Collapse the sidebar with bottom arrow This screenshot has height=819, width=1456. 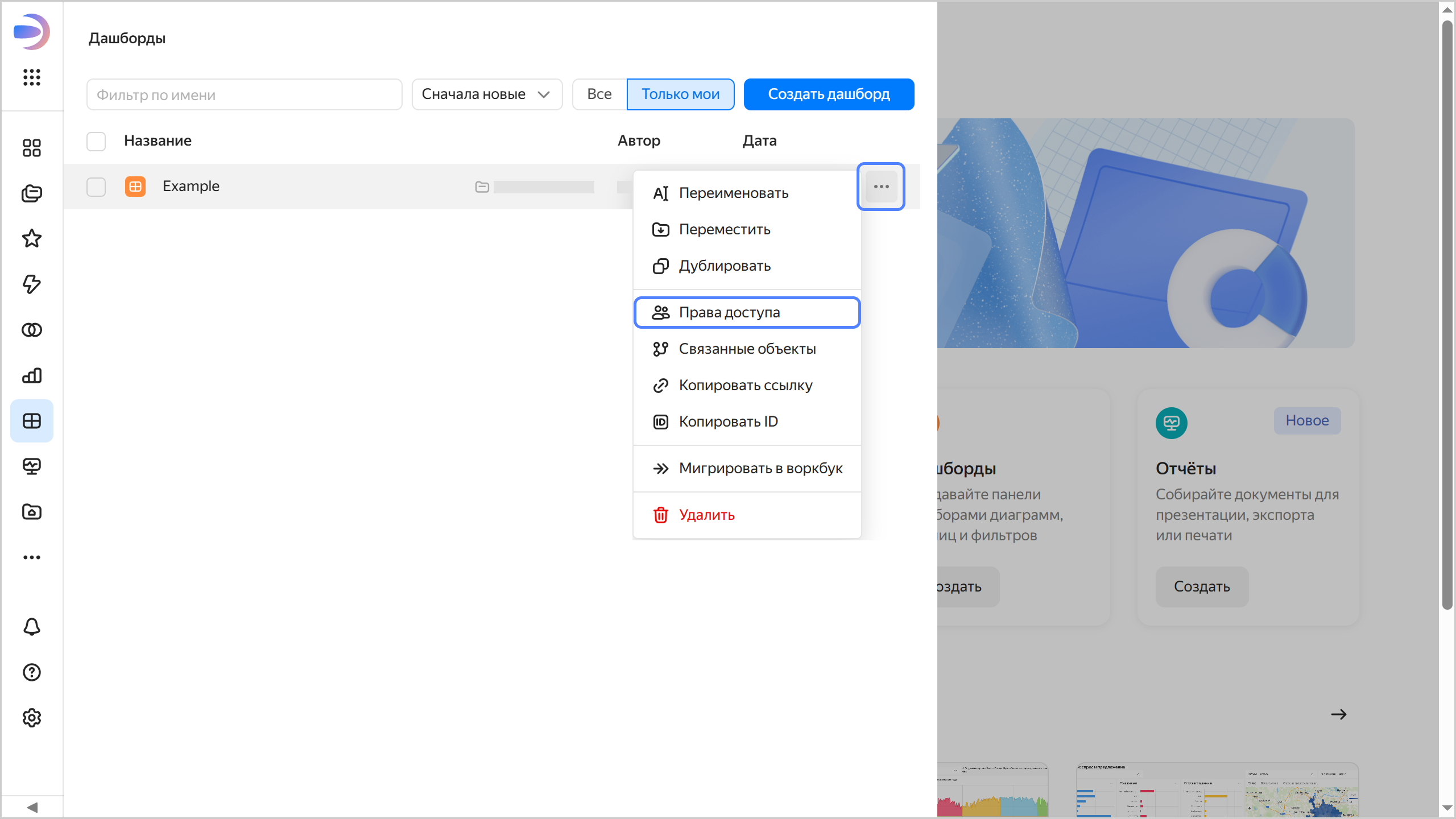32,807
